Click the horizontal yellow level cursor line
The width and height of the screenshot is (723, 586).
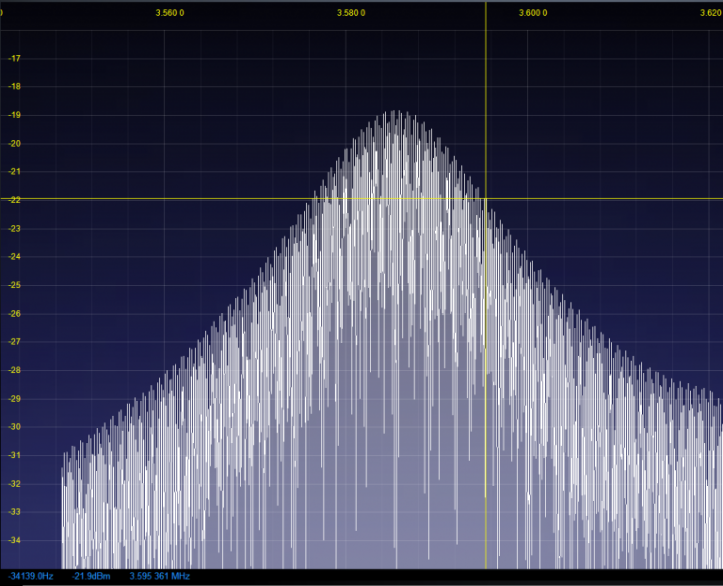point(150,198)
